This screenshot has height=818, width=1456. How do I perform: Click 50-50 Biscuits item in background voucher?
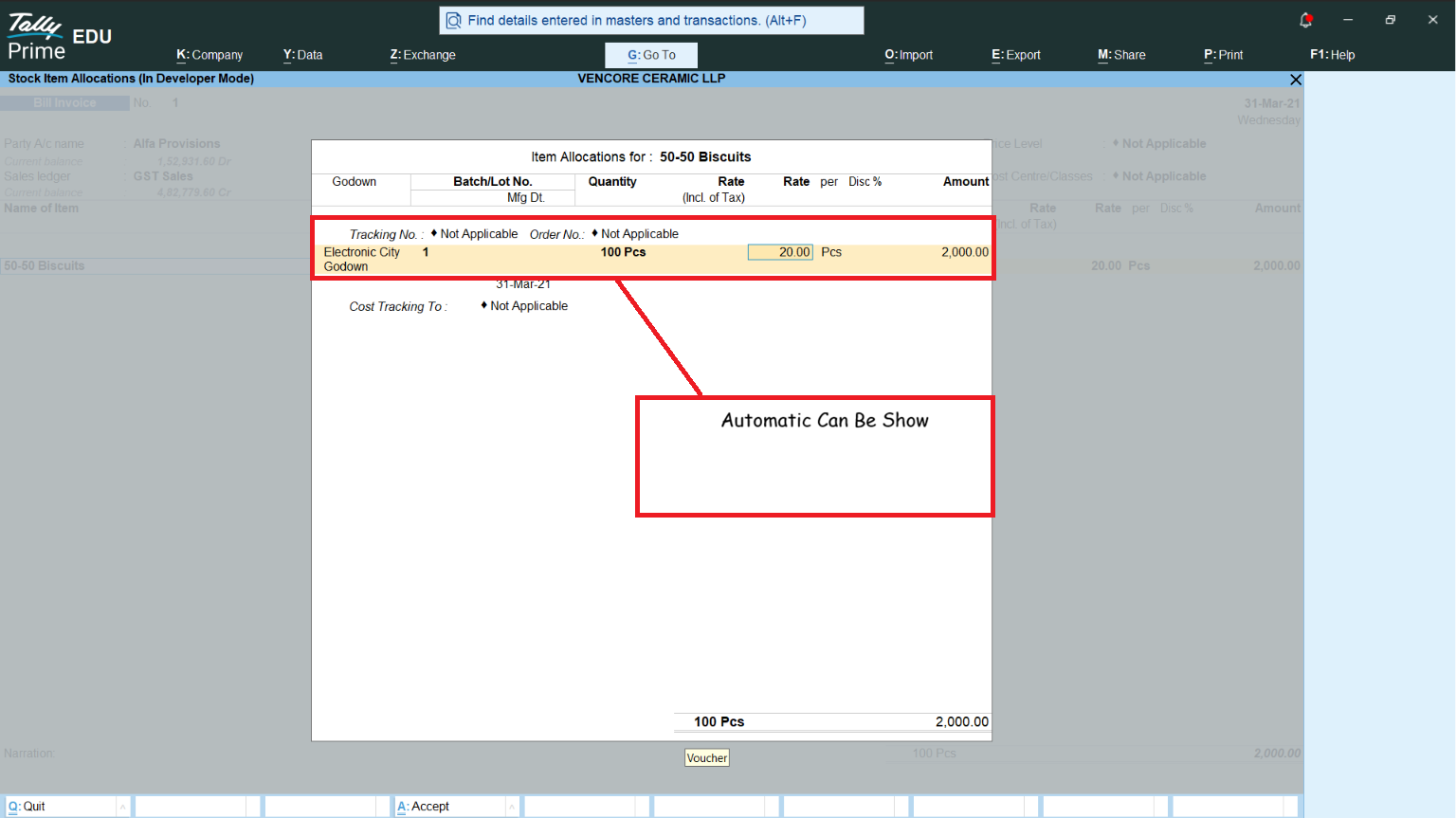point(45,266)
